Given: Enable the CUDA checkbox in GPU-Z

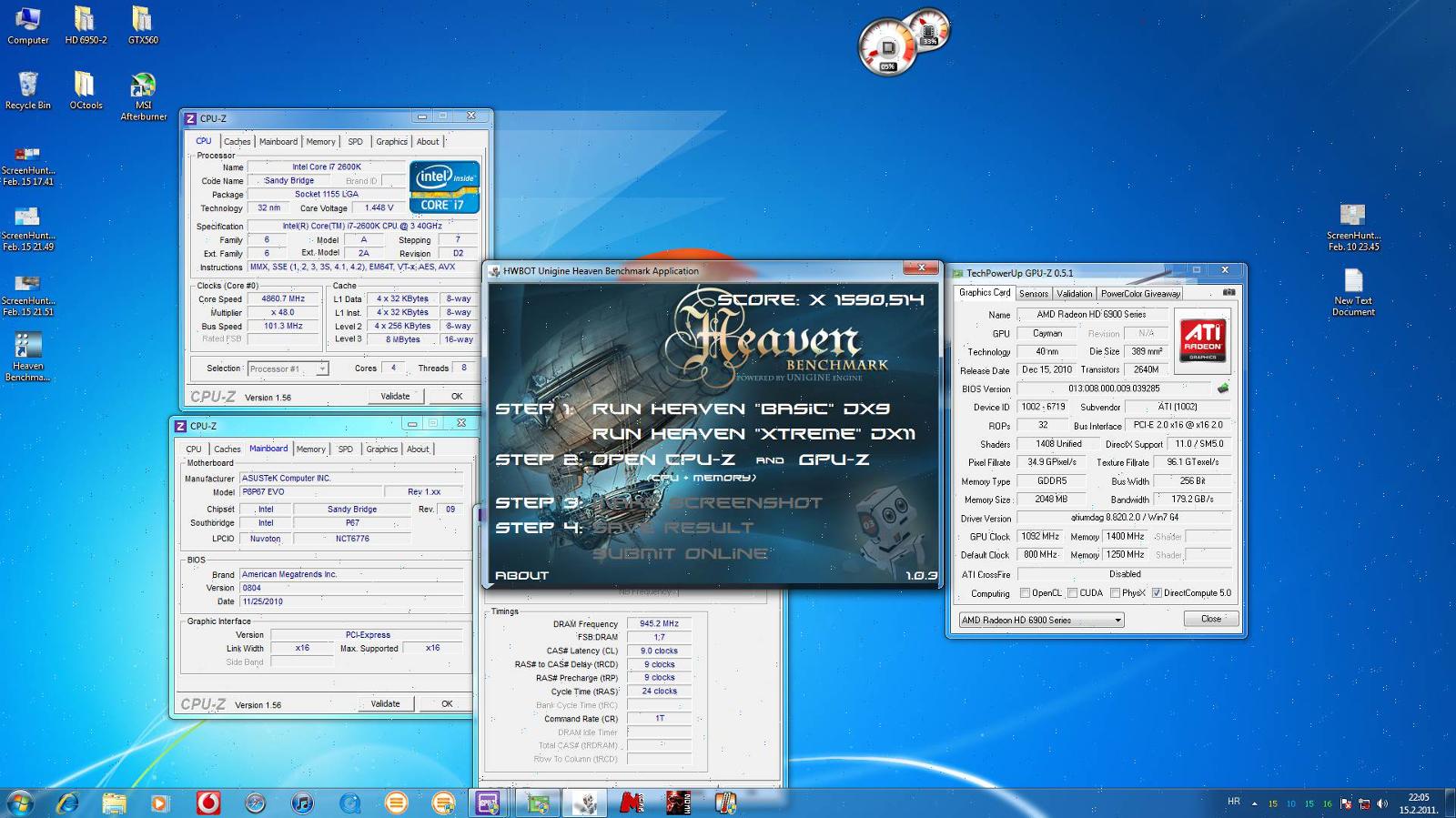Looking at the screenshot, I should pyautogui.click(x=1072, y=592).
